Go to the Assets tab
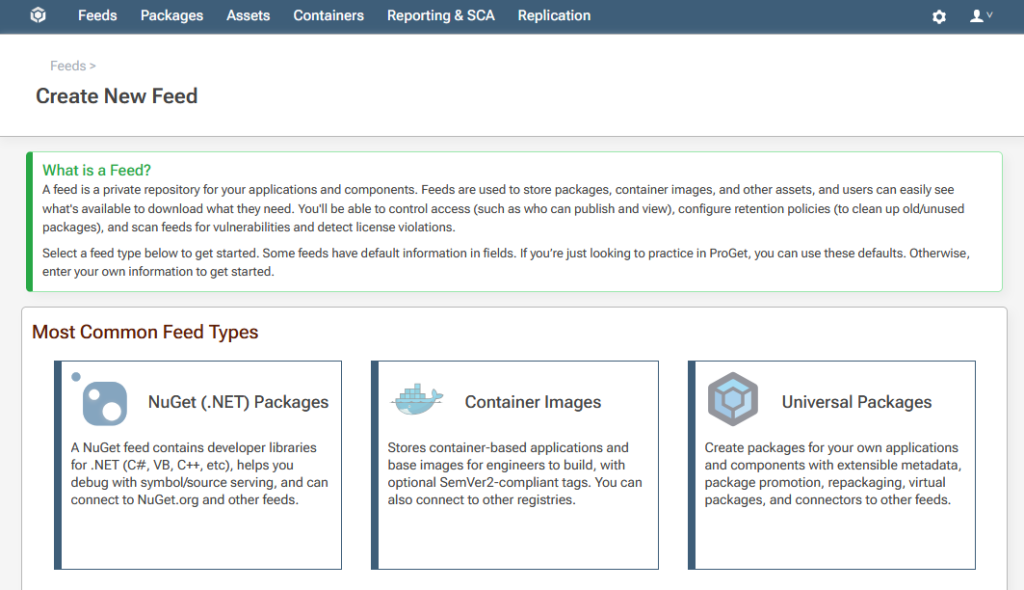 pos(248,16)
